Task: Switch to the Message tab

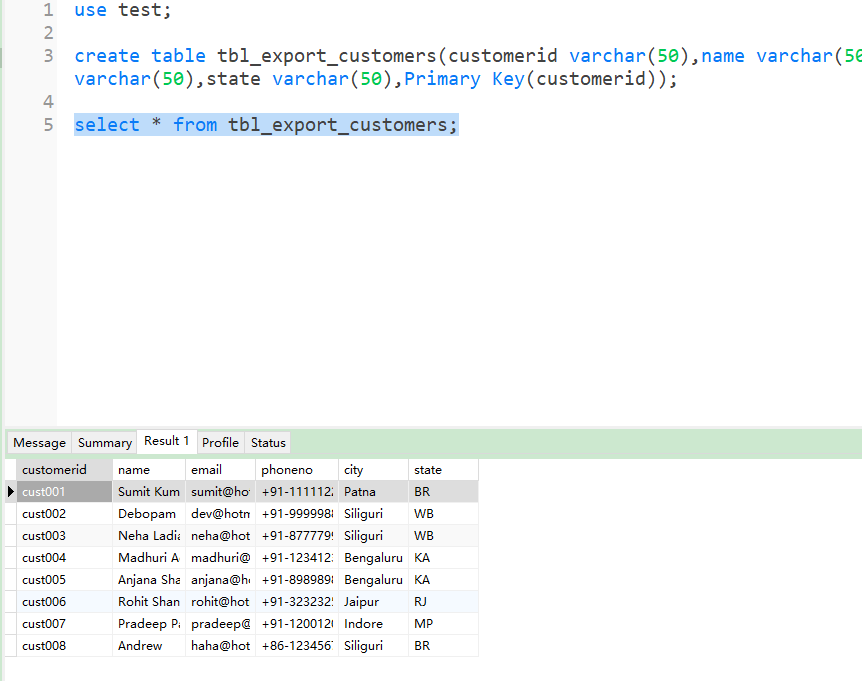Action: (x=39, y=443)
